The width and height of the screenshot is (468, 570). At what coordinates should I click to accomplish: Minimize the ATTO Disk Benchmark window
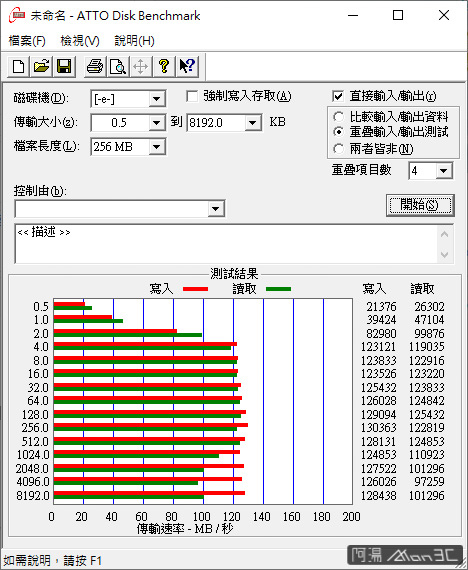[353, 15]
